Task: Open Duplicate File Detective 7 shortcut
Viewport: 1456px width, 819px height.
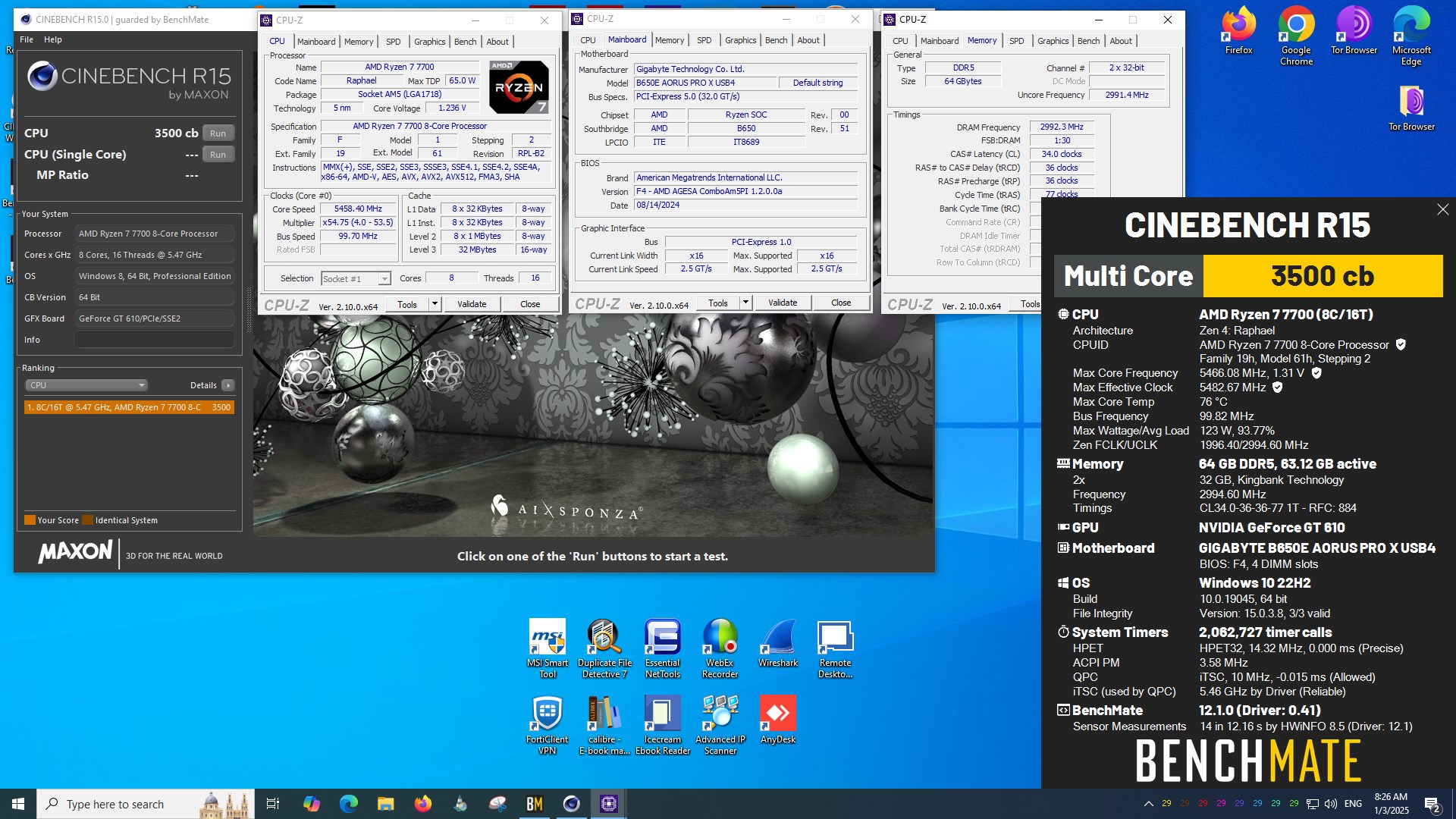Action: pyautogui.click(x=604, y=649)
